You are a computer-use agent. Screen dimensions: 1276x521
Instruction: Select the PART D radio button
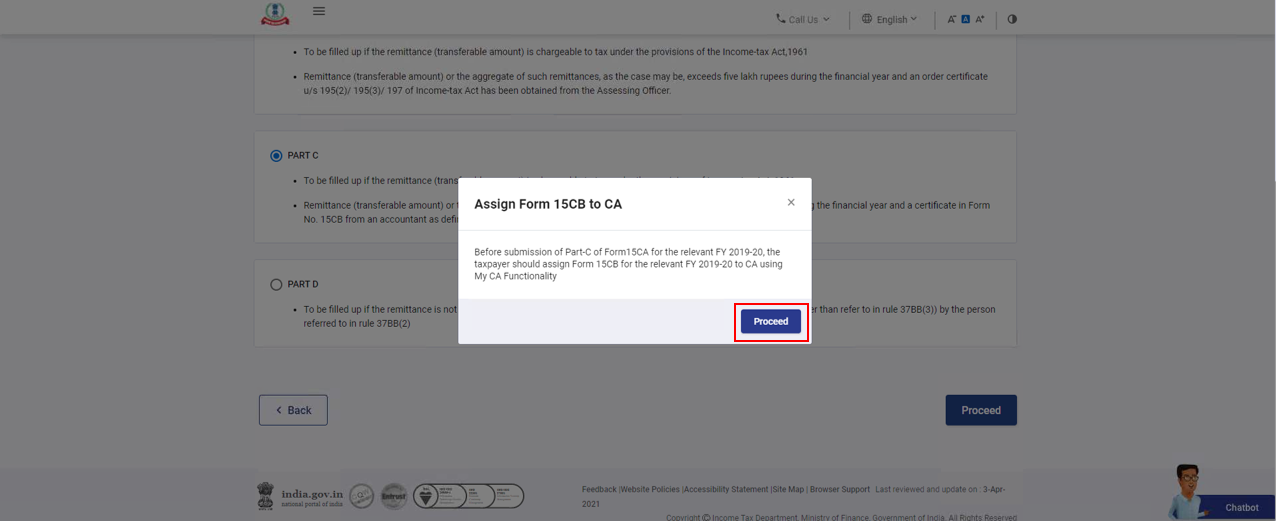(276, 285)
